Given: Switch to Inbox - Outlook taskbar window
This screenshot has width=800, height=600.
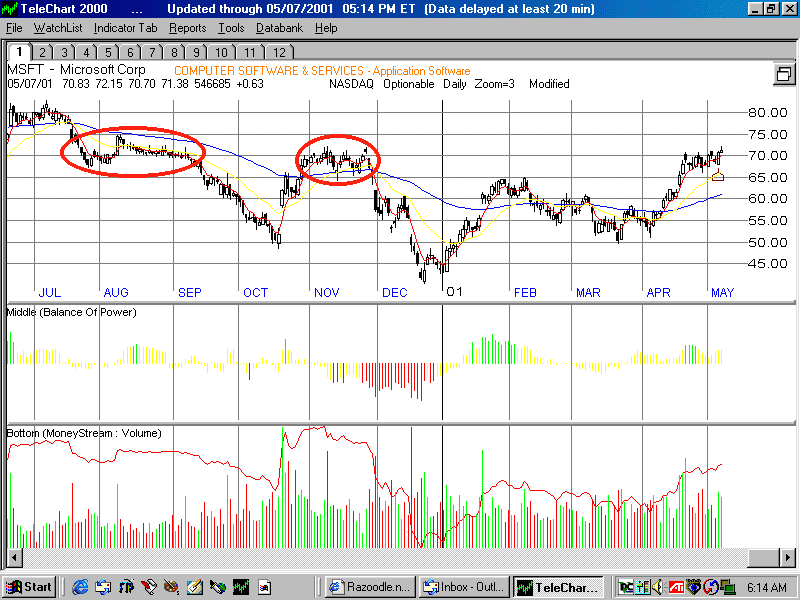Looking at the screenshot, I should coord(465,587).
